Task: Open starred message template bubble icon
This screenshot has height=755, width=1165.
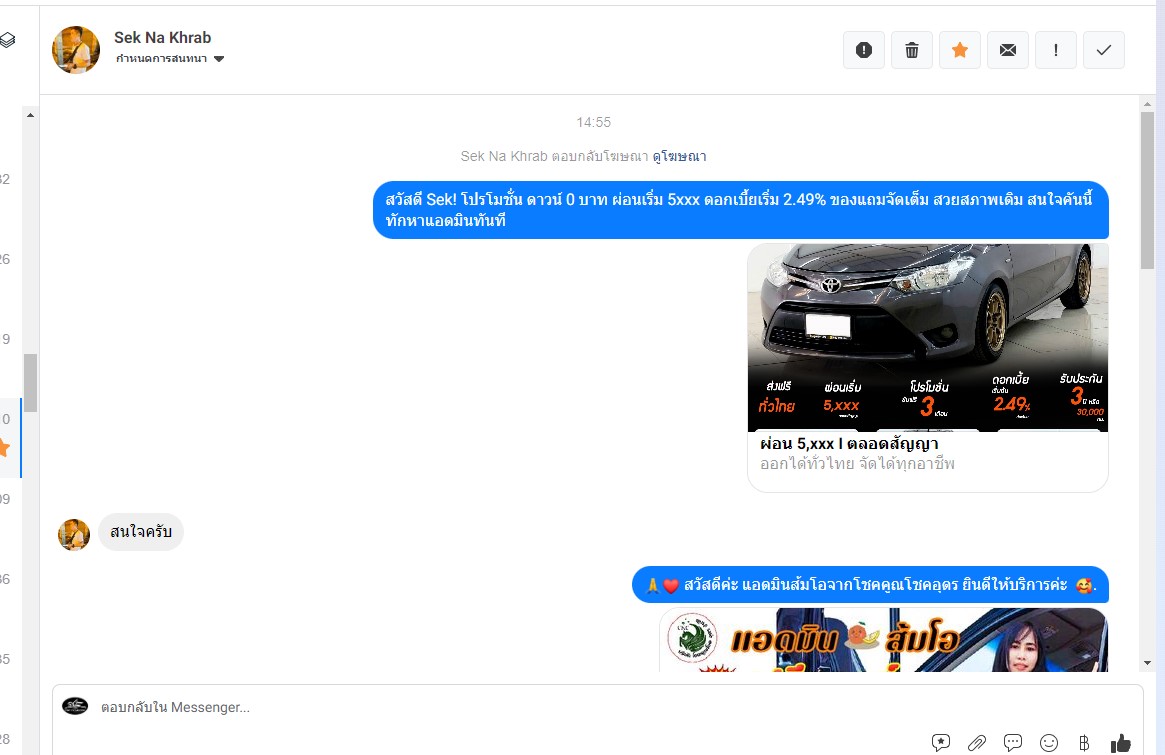Action: (x=941, y=742)
